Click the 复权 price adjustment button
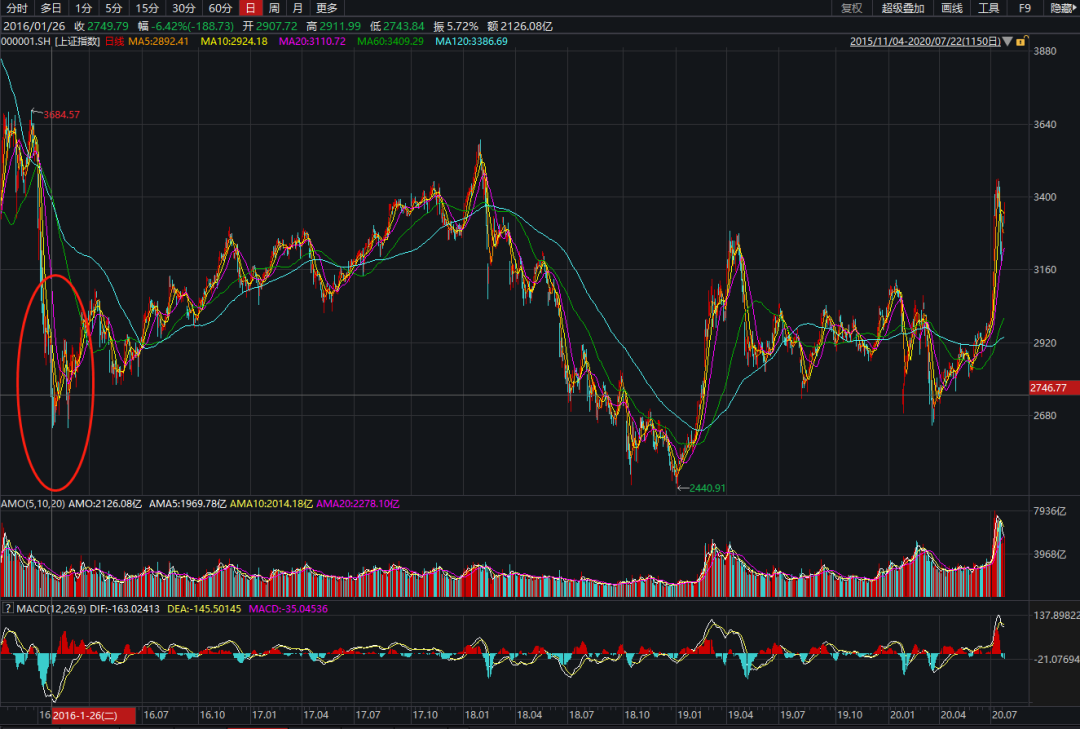This screenshot has width=1080, height=729. click(851, 8)
